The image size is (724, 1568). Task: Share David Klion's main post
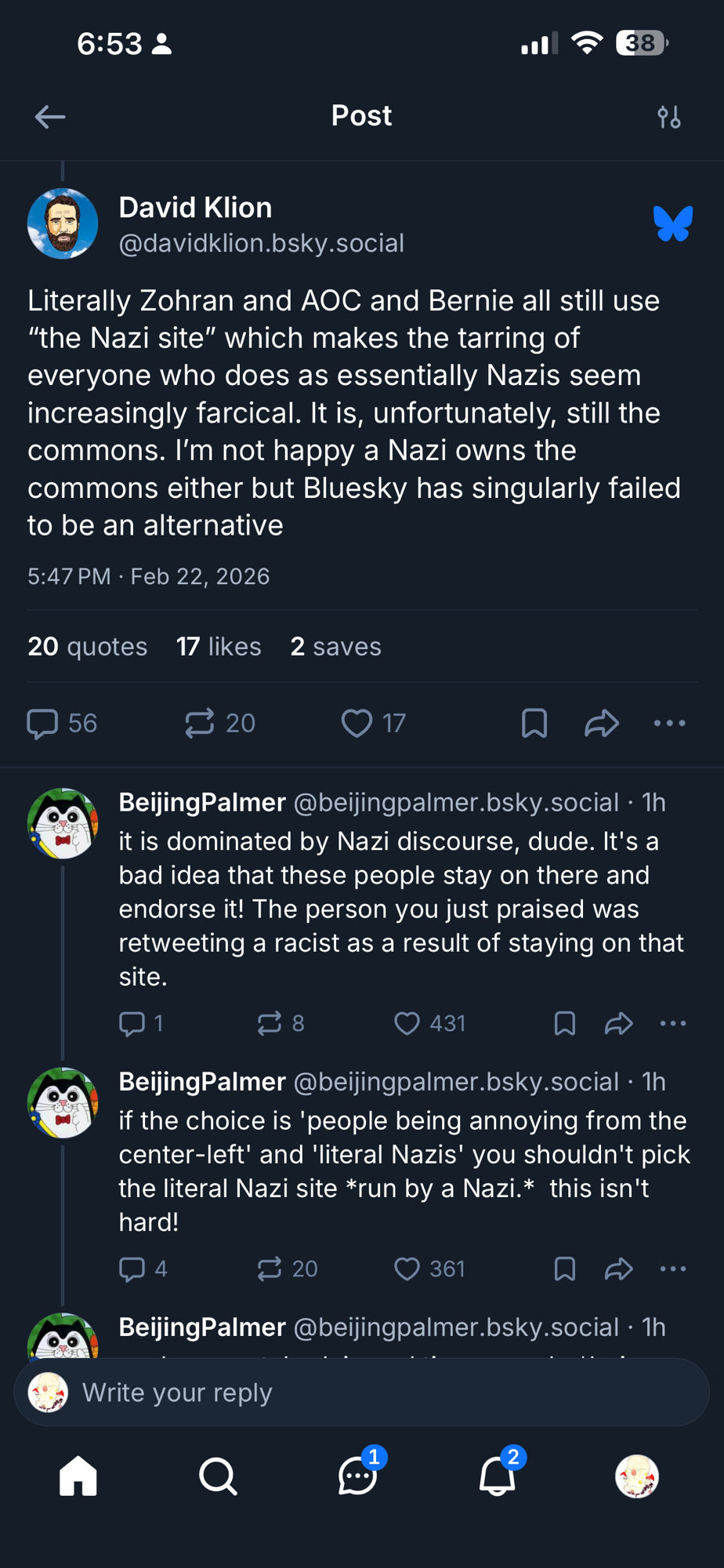pyautogui.click(x=602, y=723)
